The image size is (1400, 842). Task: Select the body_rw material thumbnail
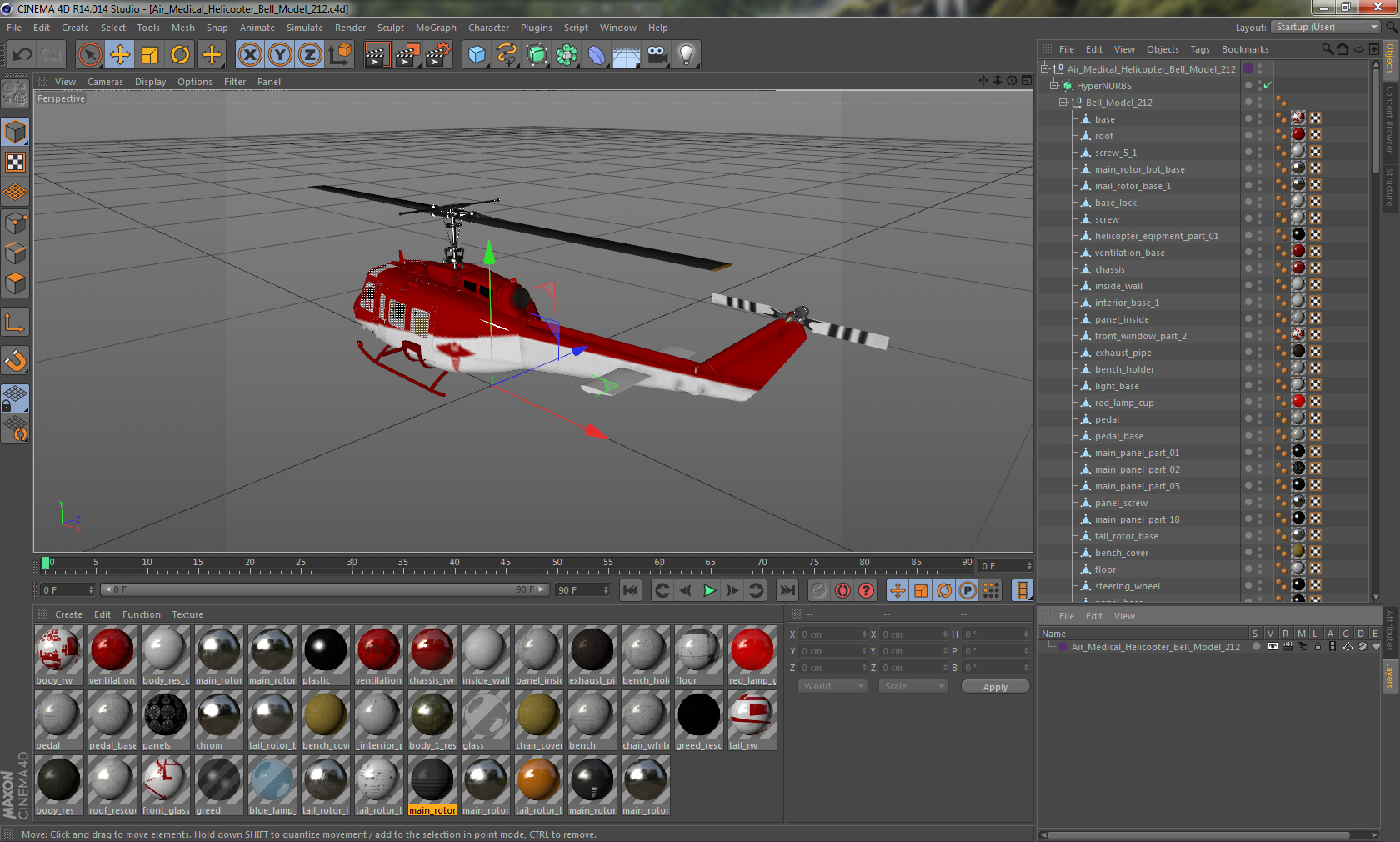click(58, 656)
